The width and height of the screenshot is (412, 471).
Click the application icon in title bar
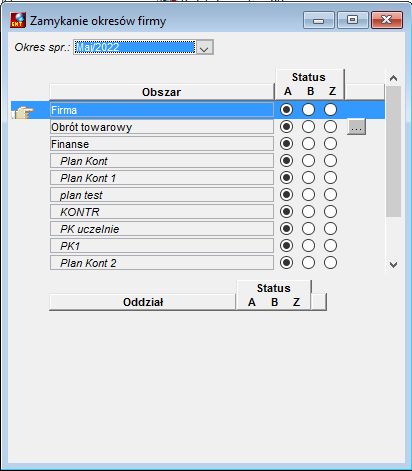click(x=18, y=20)
